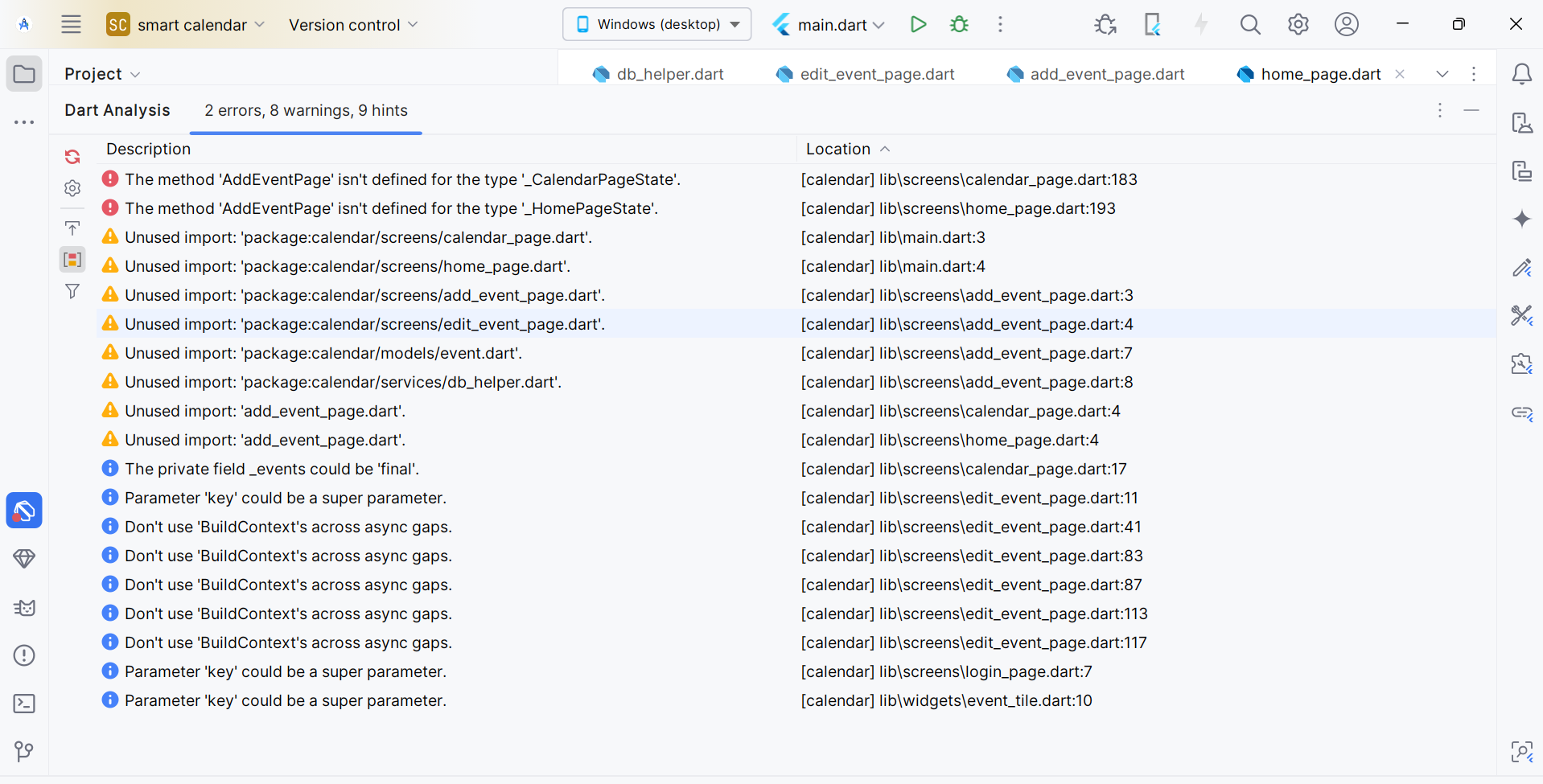Screen dimensions: 1543x784
Task: Open the Notifications bell panel
Action: [1521, 74]
